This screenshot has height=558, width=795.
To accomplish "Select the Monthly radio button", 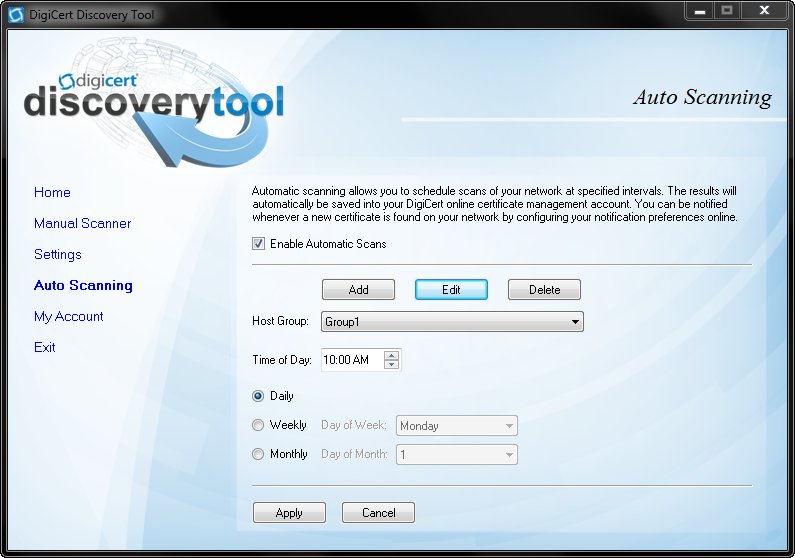I will pos(258,454).
